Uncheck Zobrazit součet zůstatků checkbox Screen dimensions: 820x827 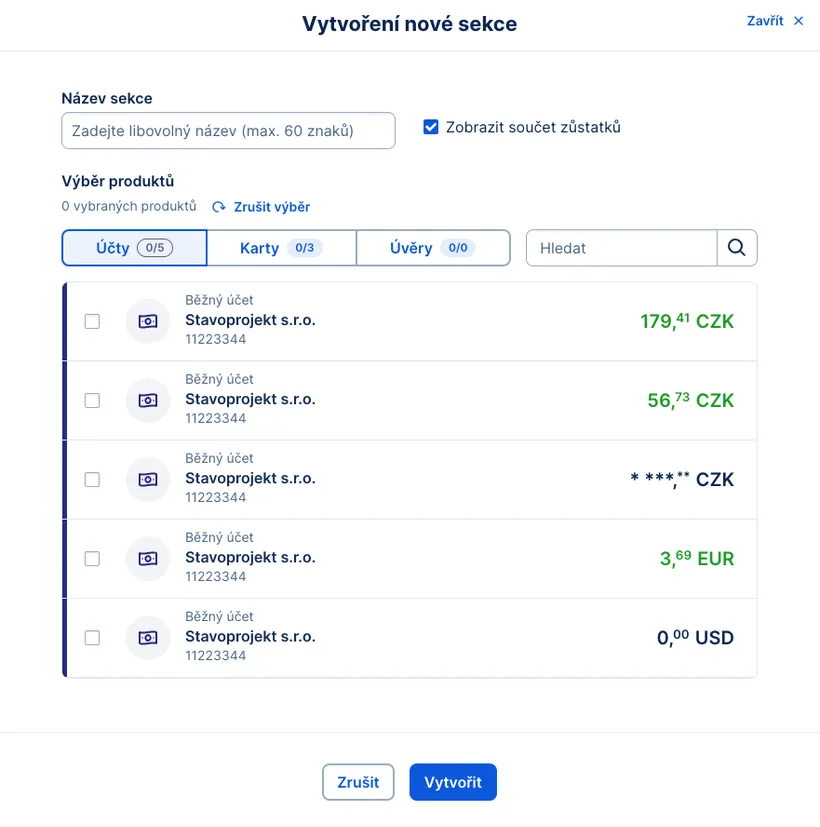click(x=431, y=127)
